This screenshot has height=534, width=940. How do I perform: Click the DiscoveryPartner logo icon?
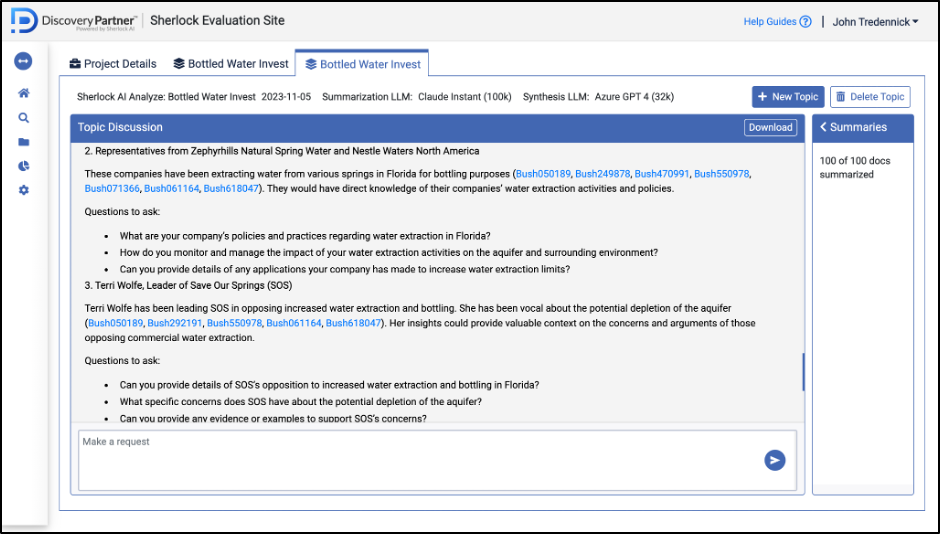[x=24, y=21]
